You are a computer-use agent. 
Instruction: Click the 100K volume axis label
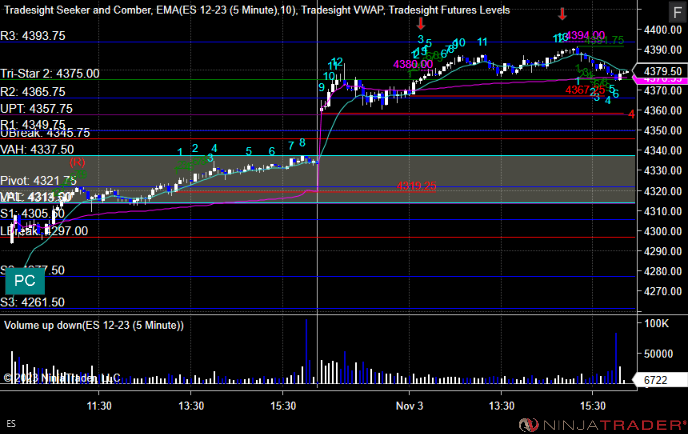click(x=656, y=324)
